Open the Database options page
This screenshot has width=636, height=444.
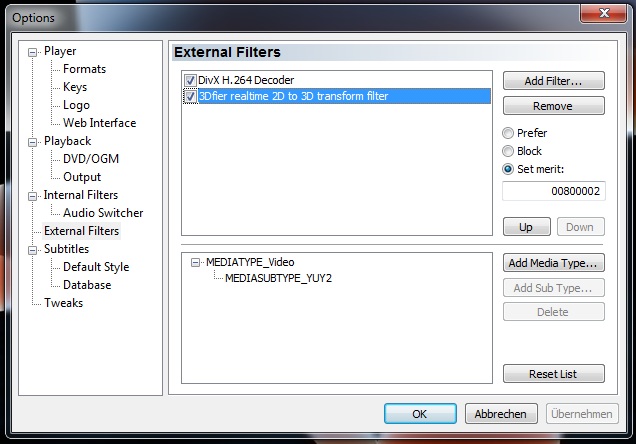pos(87,285)
